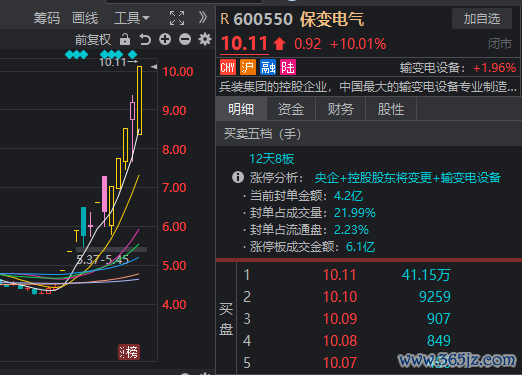Image resolution: width=522 pixels, height=375 pixels.
Task: Zoom in chart with plus icon
Action: pyautogui.click(x=165, y=39)
